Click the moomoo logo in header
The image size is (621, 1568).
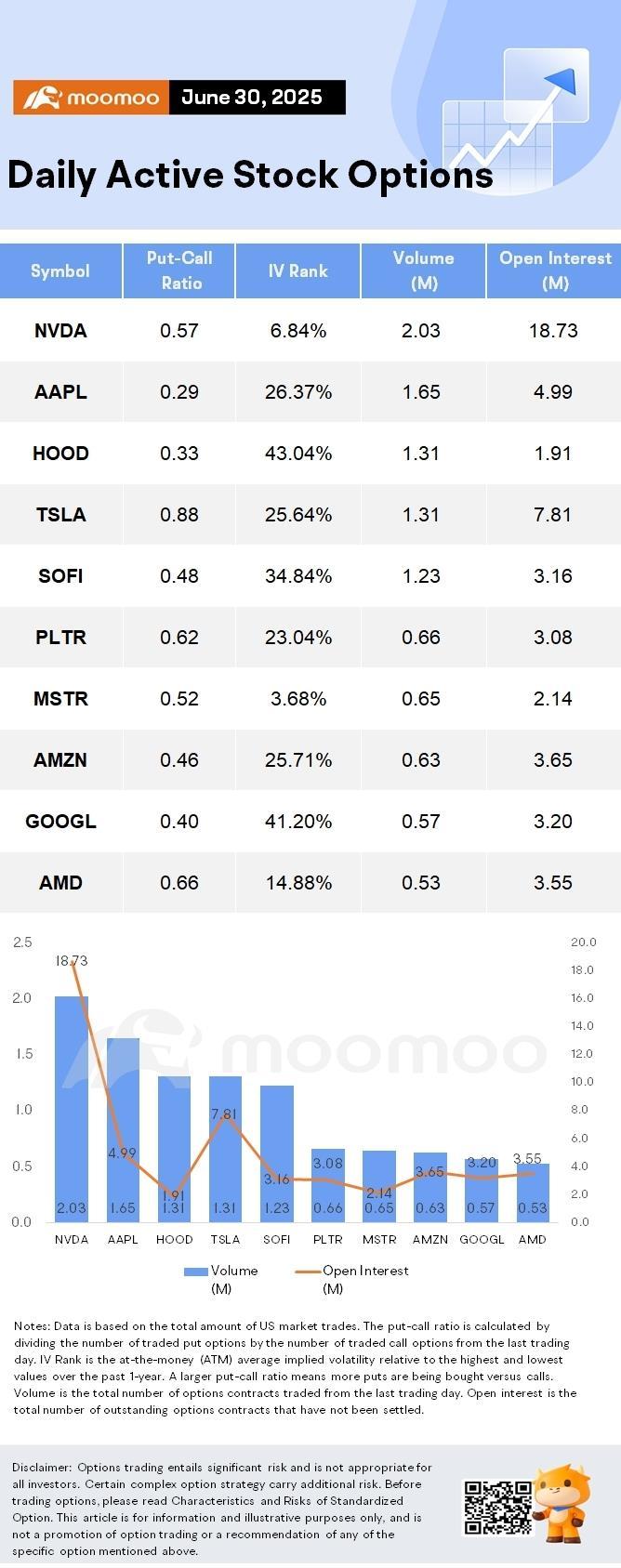(x=91, y=98)
